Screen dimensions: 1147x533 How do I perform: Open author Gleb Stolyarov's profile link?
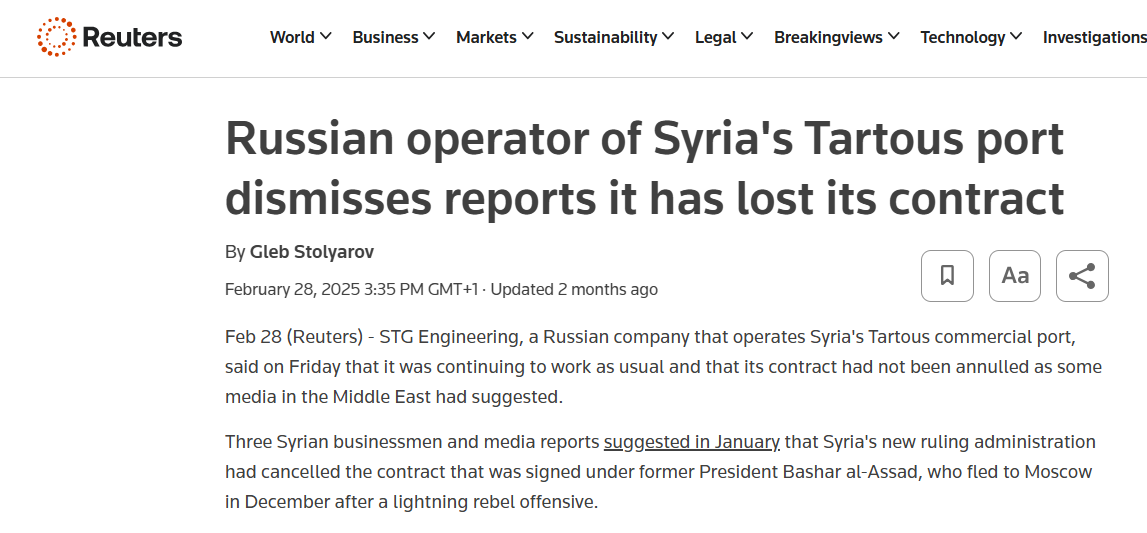pyautogui.click(x=312, y=252)
